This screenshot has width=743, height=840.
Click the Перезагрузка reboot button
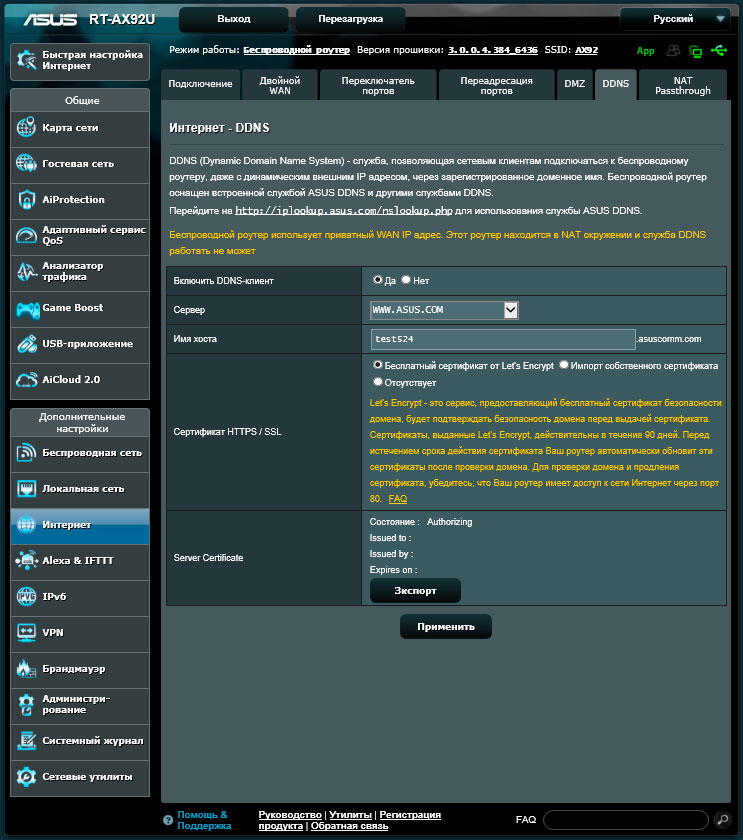pos(350,19)
